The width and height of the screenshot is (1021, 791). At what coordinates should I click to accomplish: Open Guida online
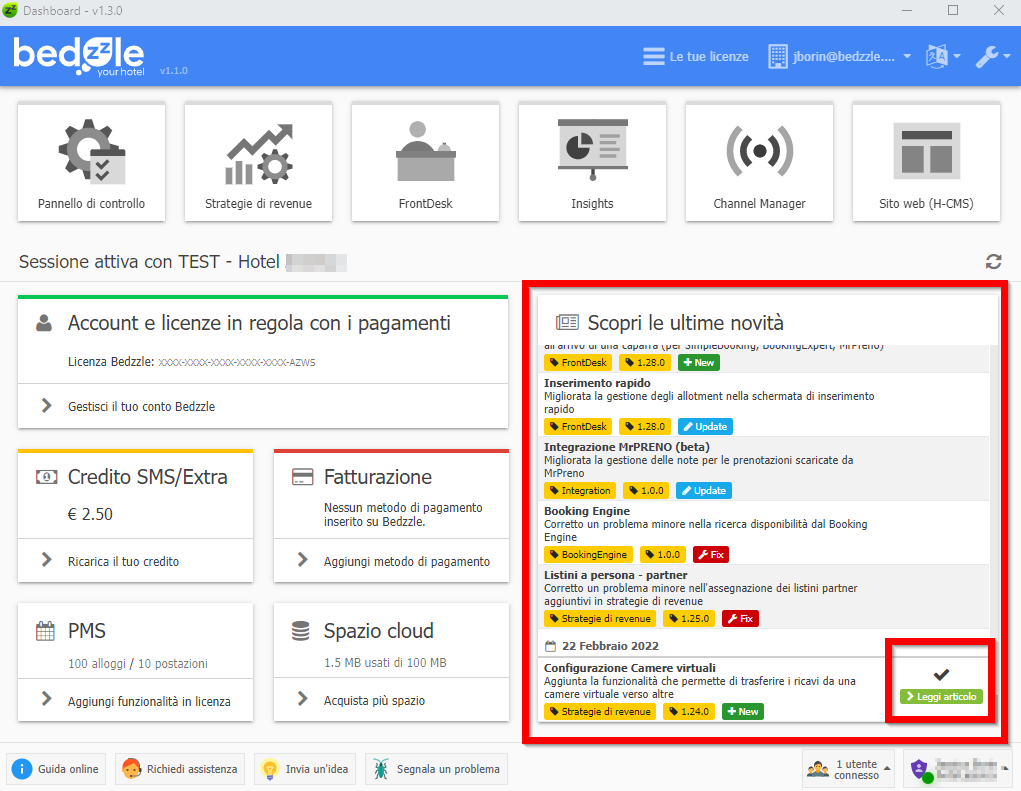[x=56, y=769]
